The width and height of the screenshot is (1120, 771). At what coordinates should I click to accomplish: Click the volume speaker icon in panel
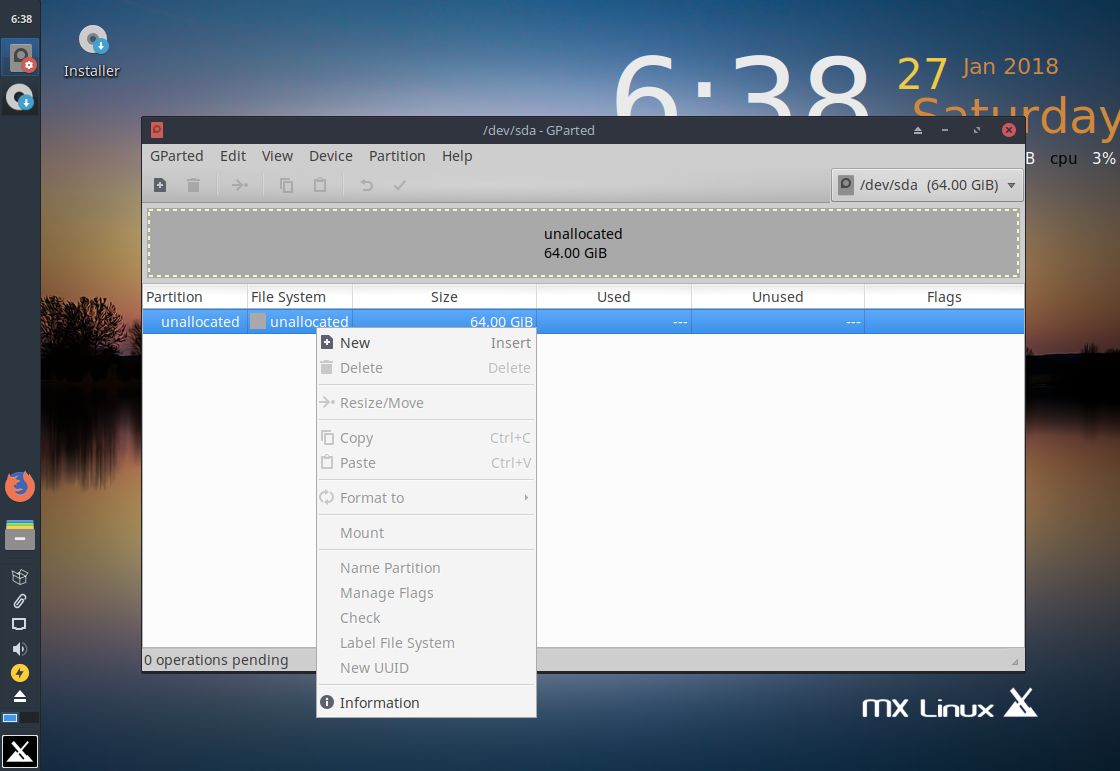tap(20, 649)
